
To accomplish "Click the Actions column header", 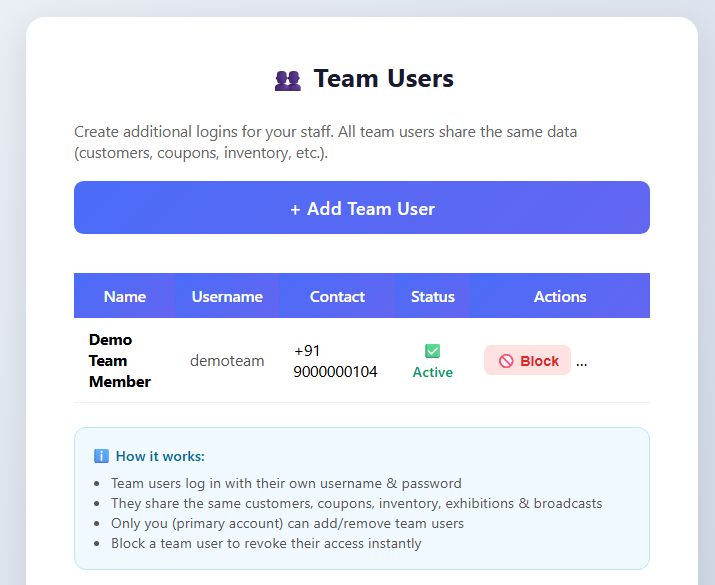I will (560, 296).
